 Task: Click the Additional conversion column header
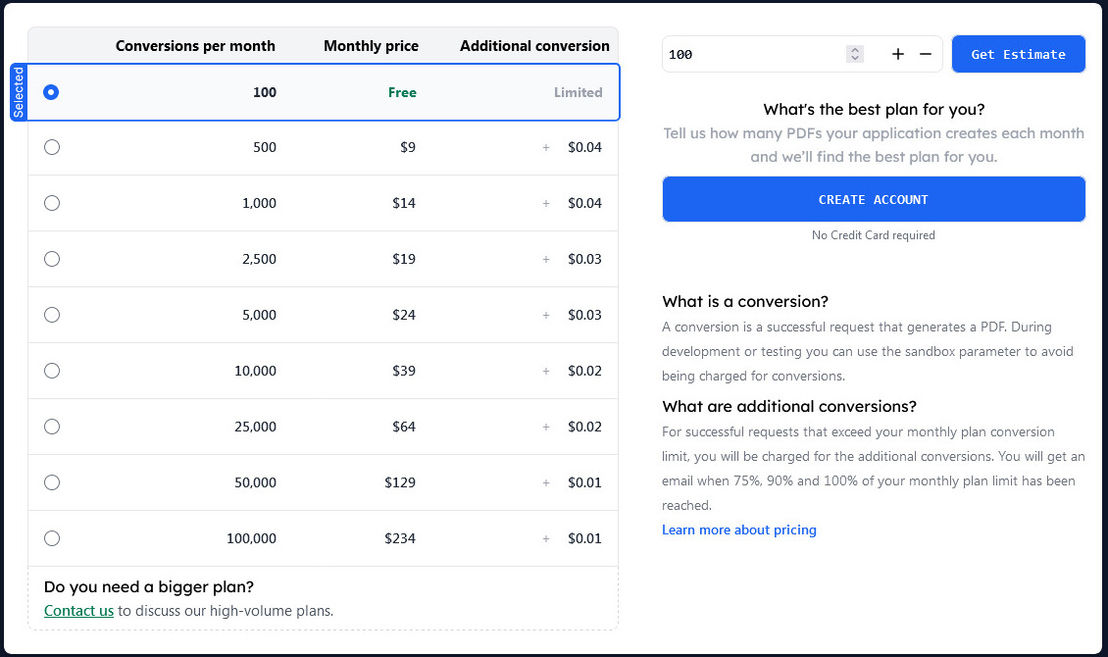[535, 46]
